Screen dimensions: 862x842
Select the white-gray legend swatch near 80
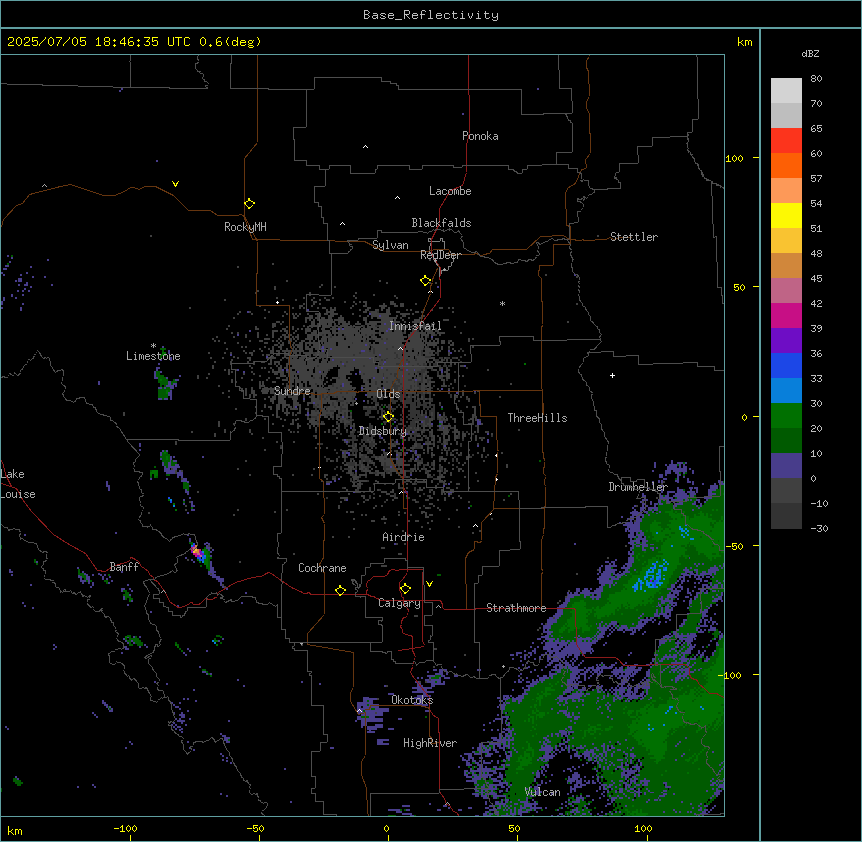coord(786,91)
